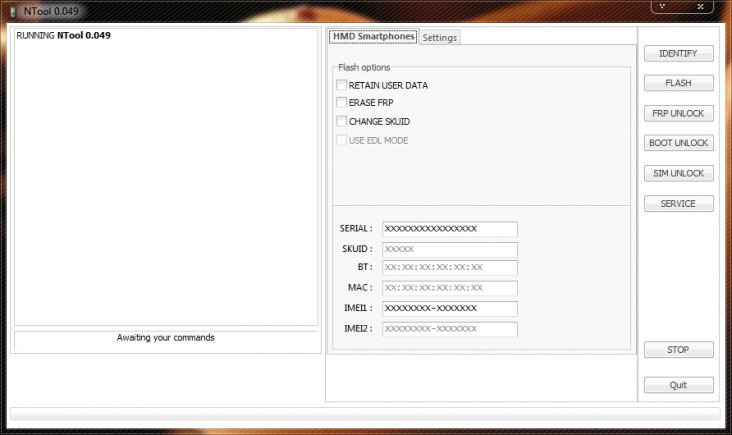
Task: Click the BOOT UNLOCK button
Action: coord(678,143)
